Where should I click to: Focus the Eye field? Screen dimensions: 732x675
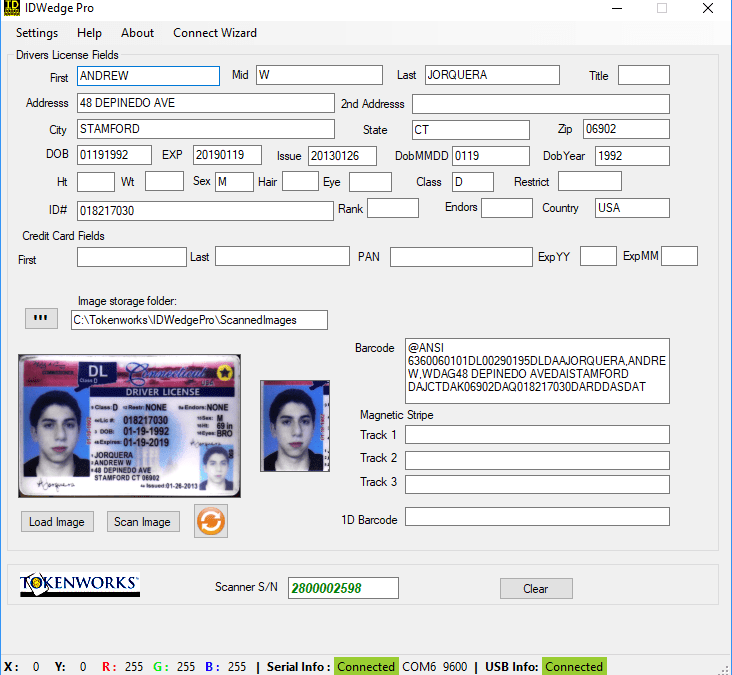pos(370,182)
